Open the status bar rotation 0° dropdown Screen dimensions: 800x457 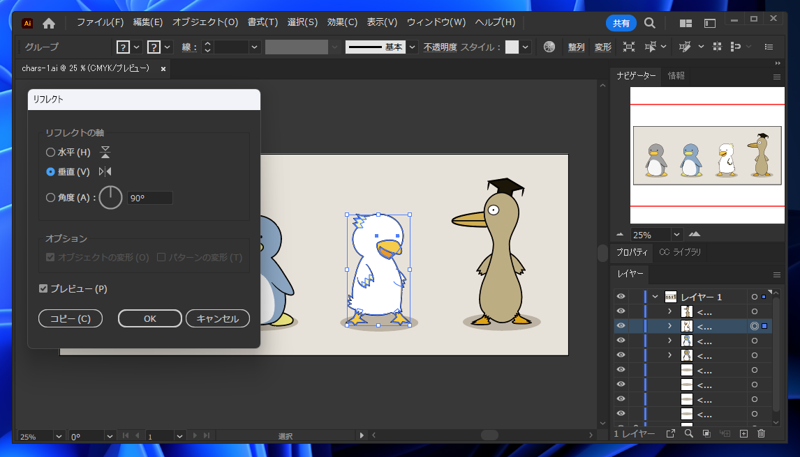pyautogui.click(x=109, y=437)
